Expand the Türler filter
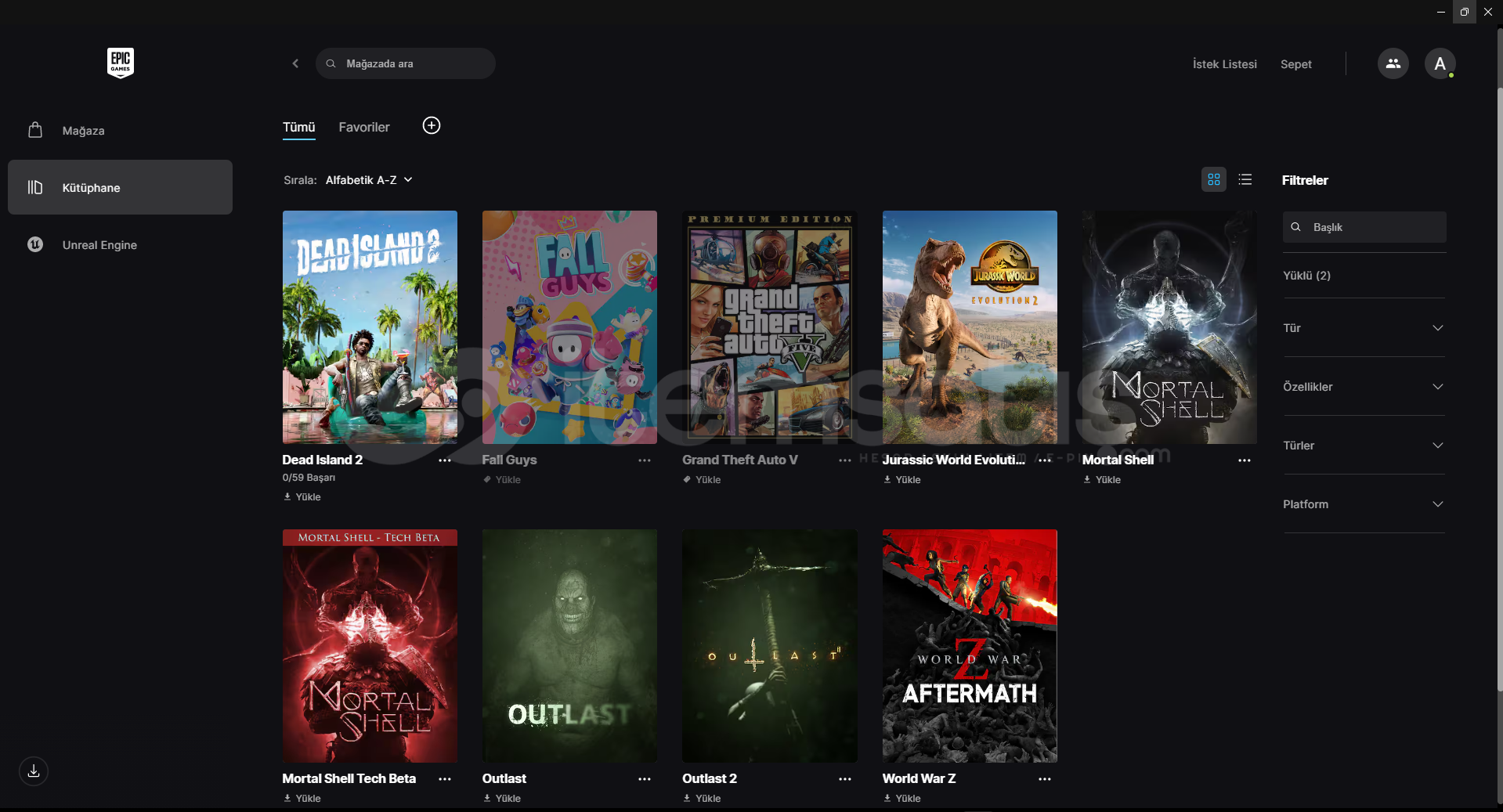 point(1364,446)
